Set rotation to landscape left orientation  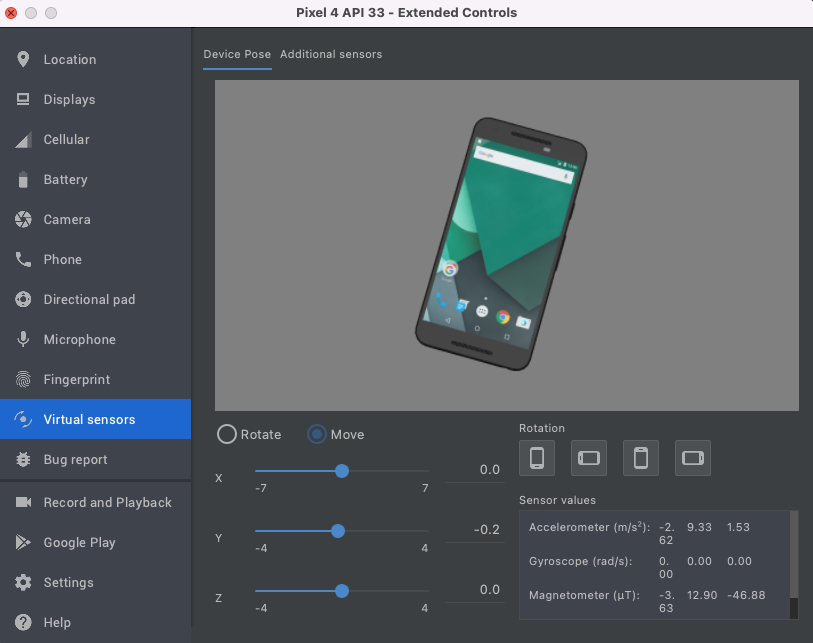(588, 458)
